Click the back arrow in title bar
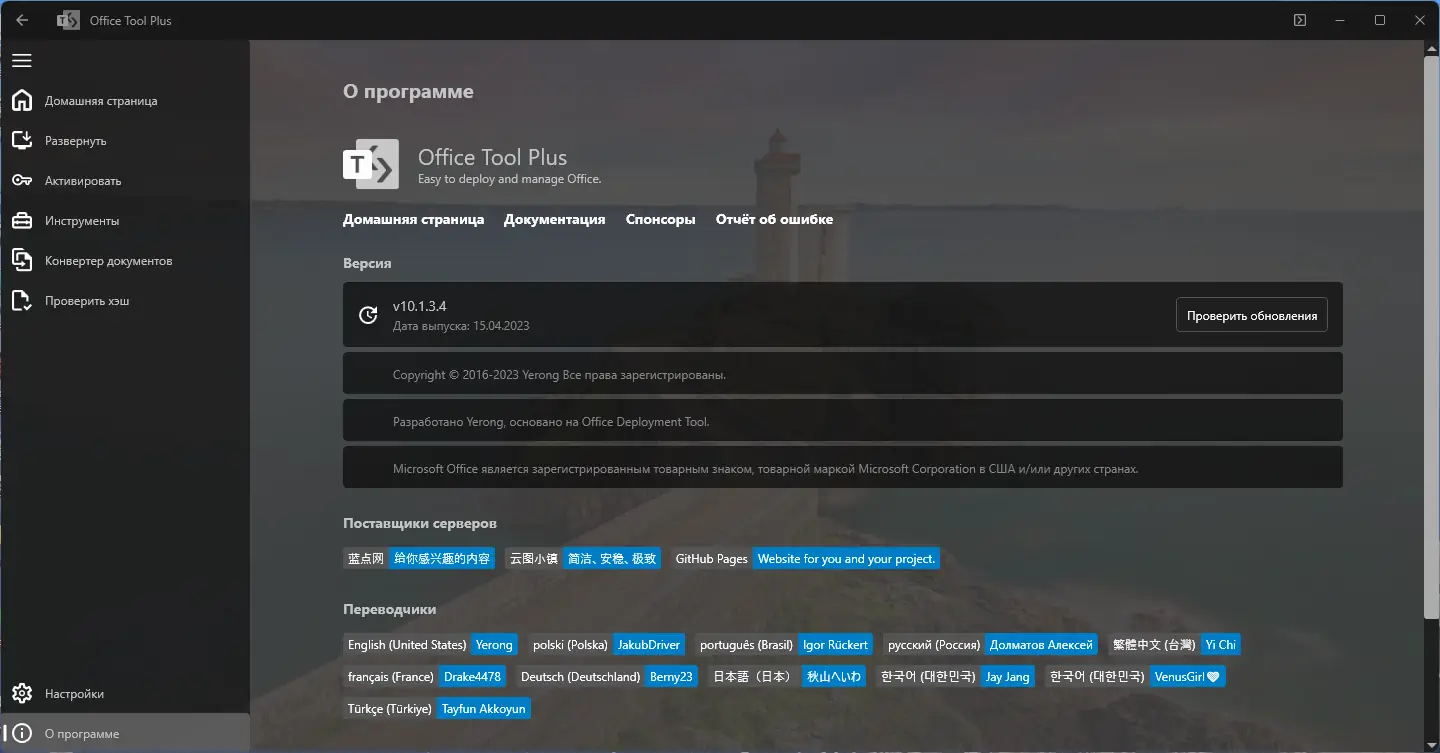This screenshot has width=1440, height=753. [22, 20]
